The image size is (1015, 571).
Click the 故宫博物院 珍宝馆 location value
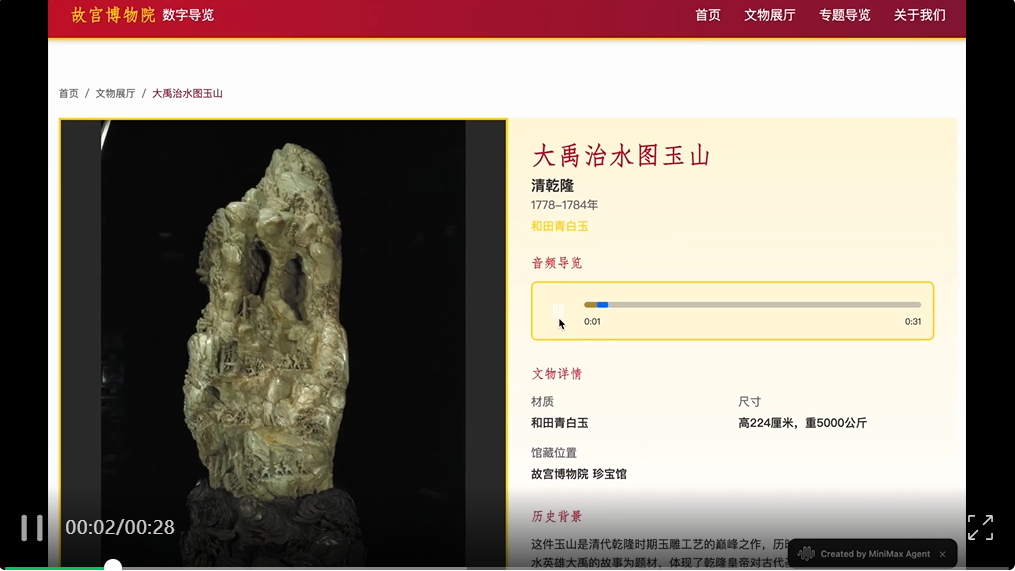pos(579,474)
